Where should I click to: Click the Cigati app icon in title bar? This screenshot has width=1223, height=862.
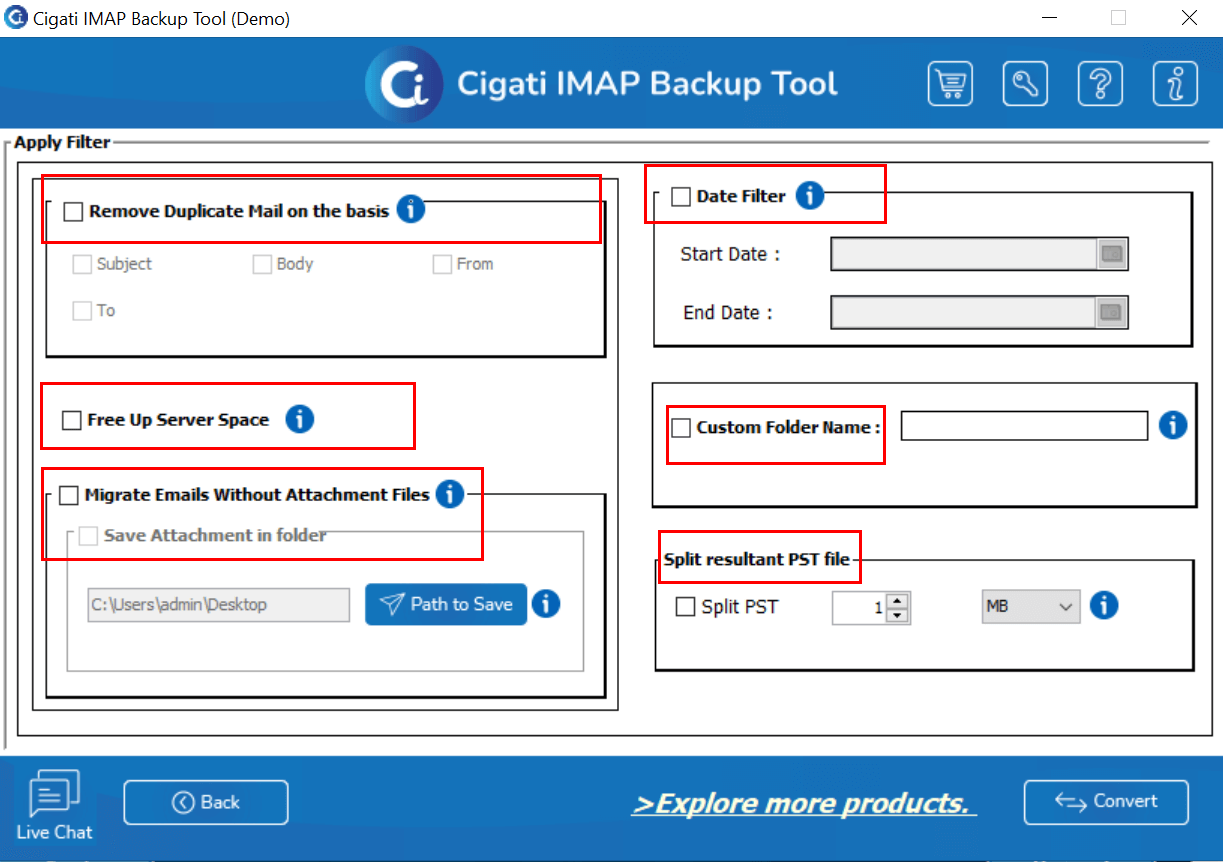coord(17,18)
